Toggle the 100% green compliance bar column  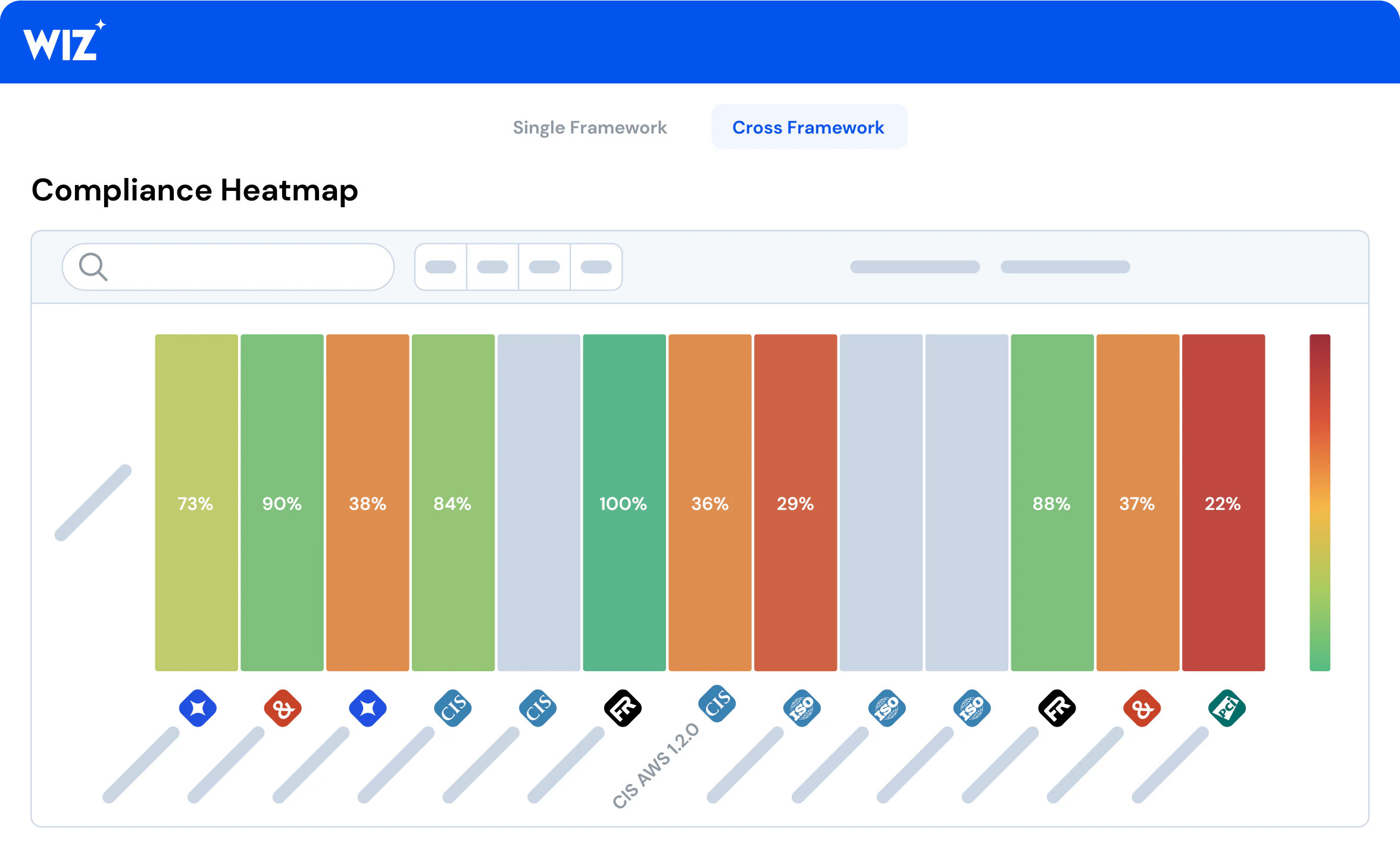(x=622, y=502)
